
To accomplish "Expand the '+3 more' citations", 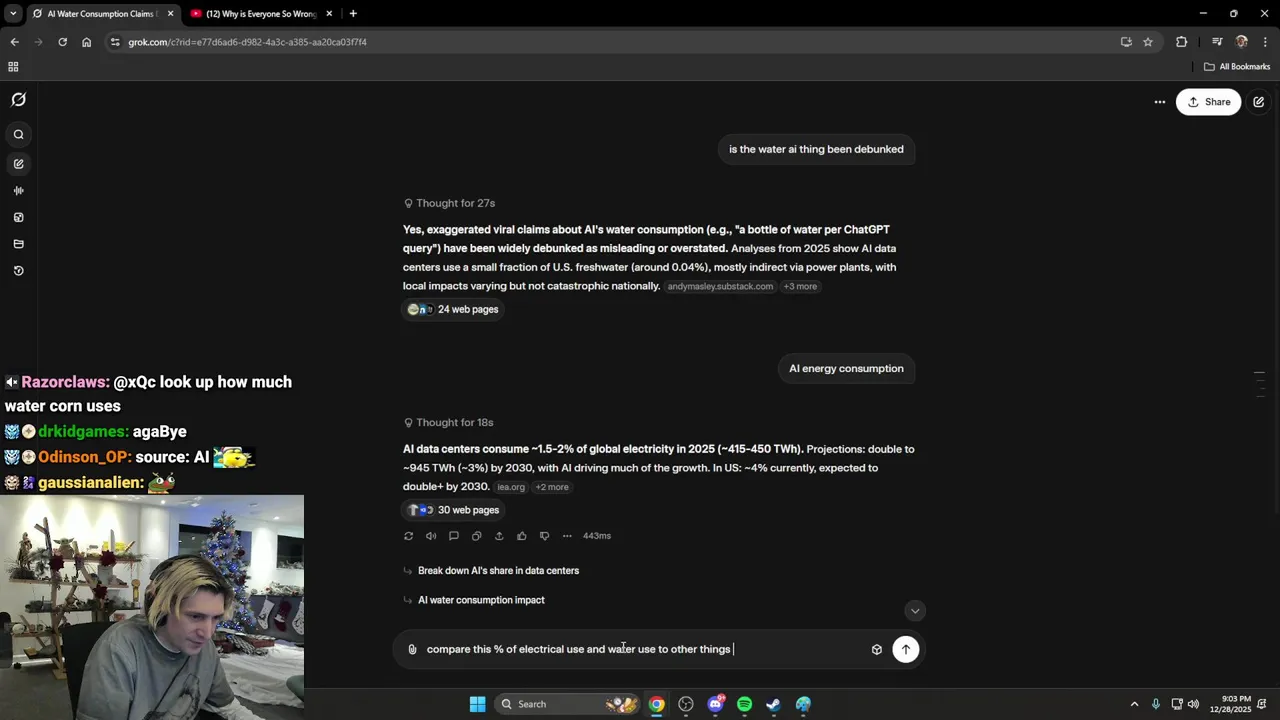I will (x=800, y=287).
